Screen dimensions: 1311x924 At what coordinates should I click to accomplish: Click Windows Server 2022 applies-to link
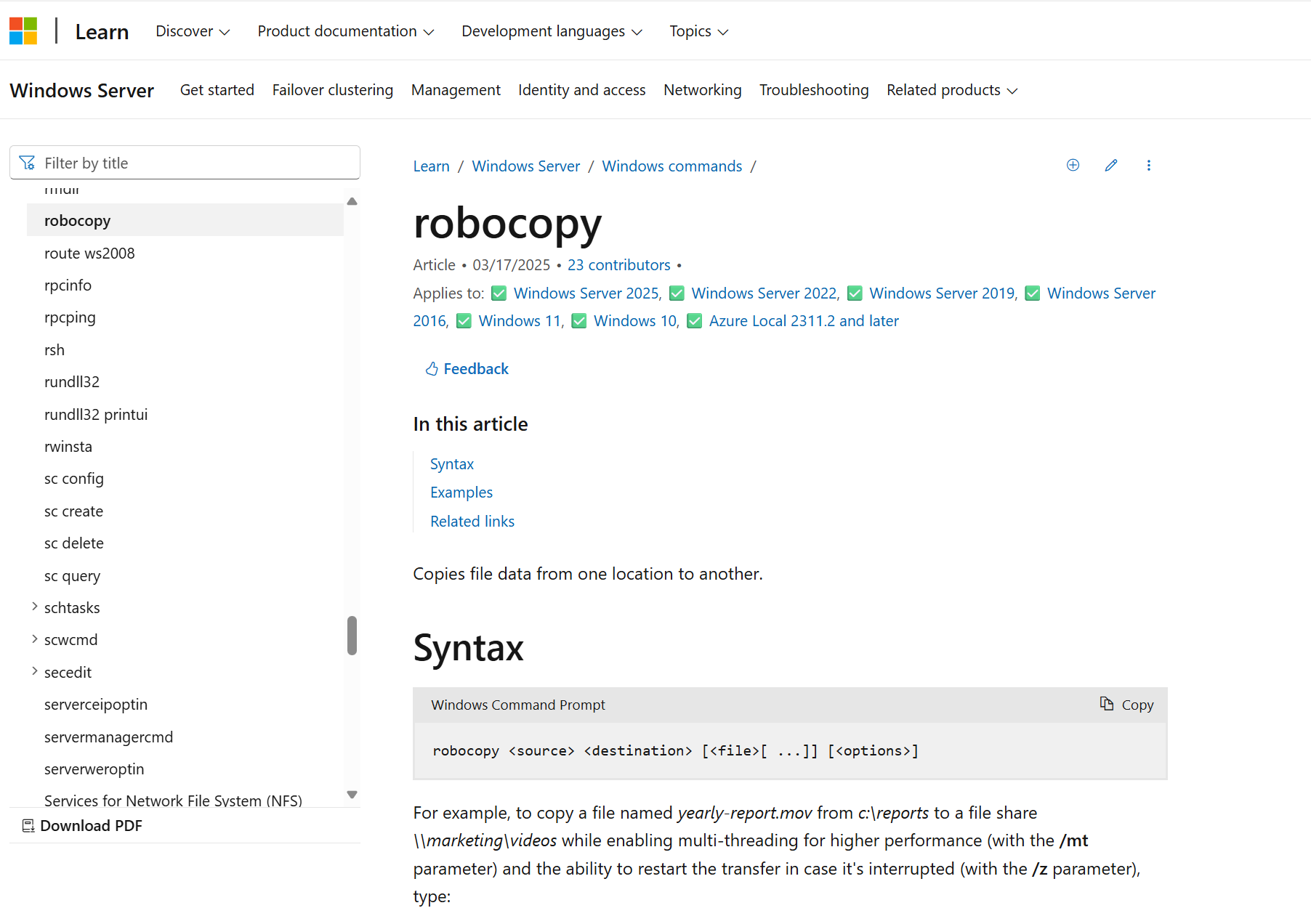765,293
